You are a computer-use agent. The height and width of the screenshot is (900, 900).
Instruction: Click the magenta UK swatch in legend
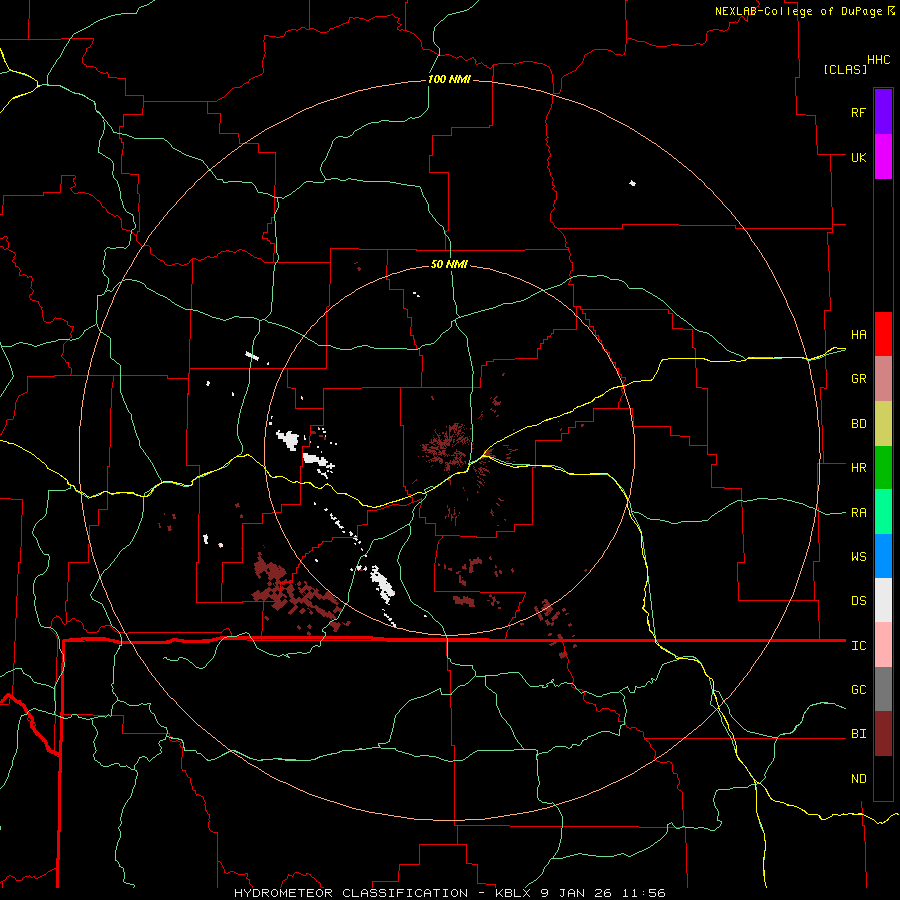pyautogui.click(x=883, y=157)
